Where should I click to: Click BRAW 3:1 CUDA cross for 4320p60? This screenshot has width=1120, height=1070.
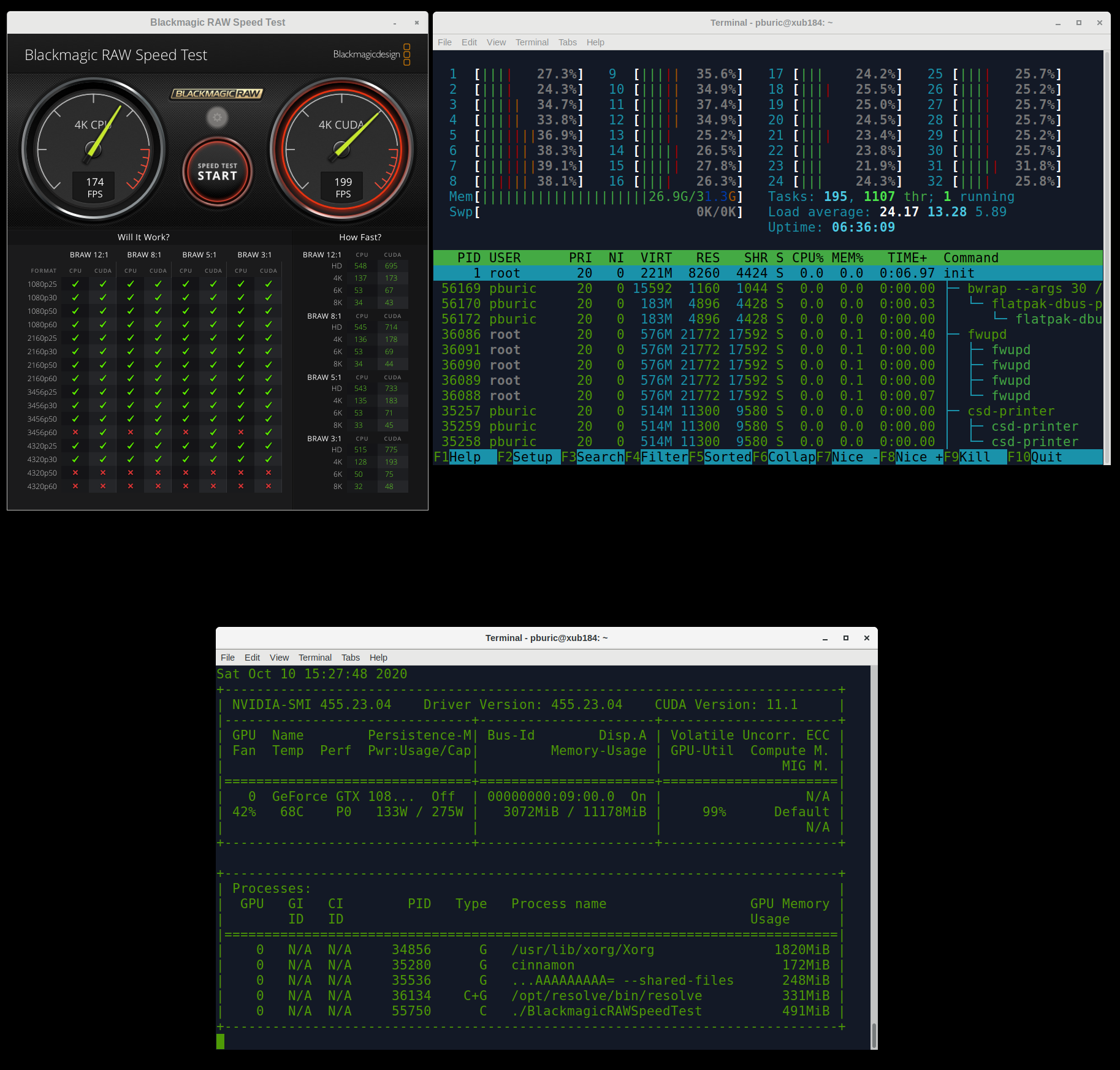(x=269, y=487)
